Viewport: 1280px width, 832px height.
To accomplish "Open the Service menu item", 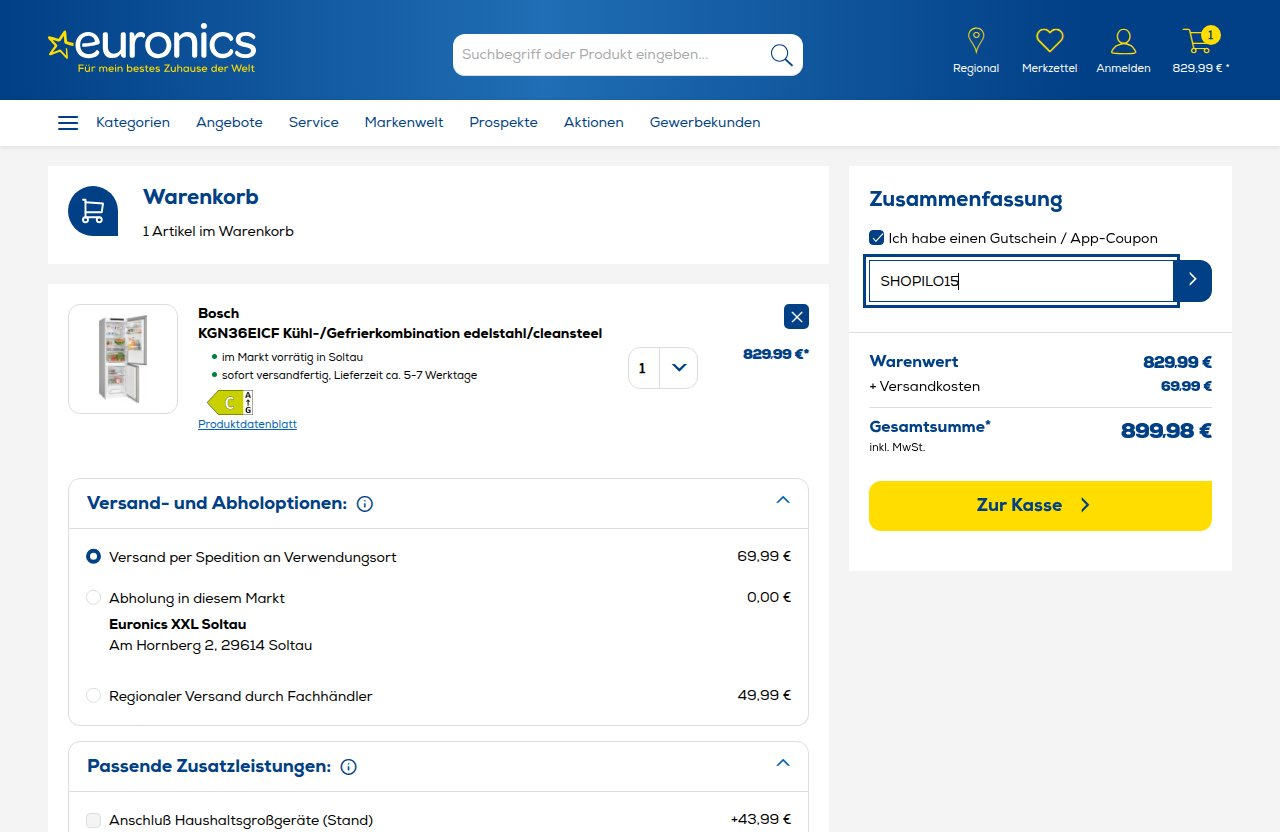I will click(314, 122).
